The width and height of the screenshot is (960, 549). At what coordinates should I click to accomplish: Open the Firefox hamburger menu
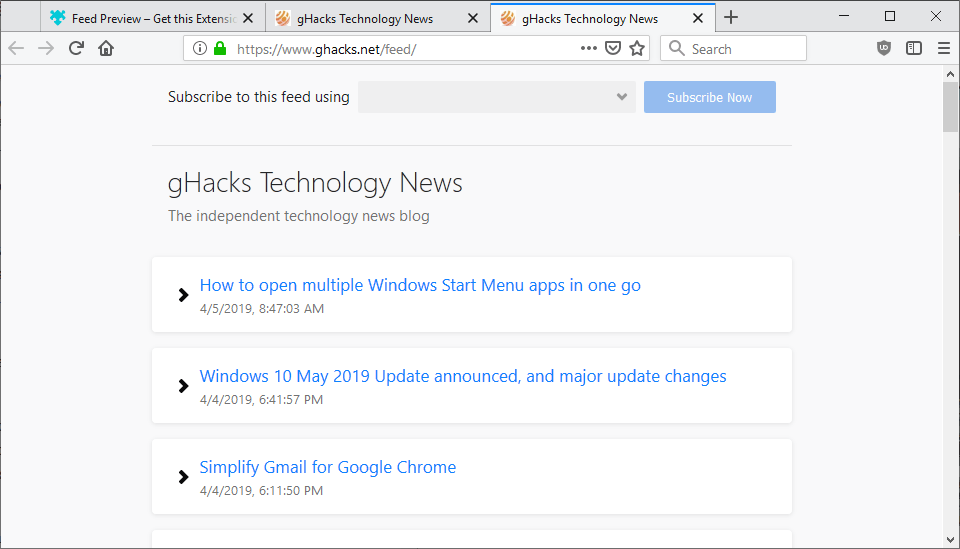pos(943,48)
